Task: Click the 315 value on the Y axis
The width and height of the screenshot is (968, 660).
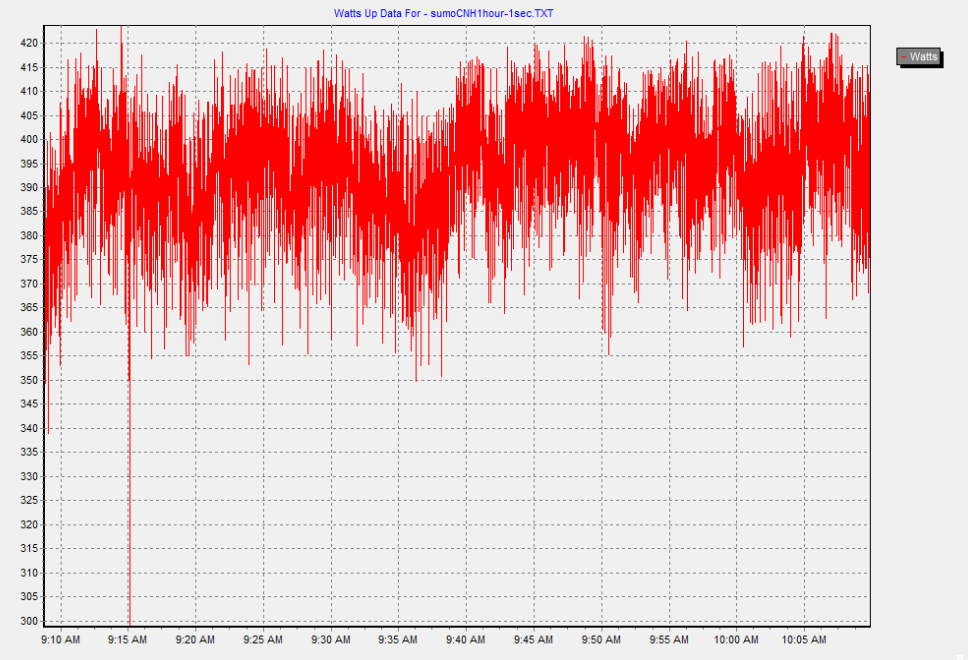Action: click(x=29, y=549)
